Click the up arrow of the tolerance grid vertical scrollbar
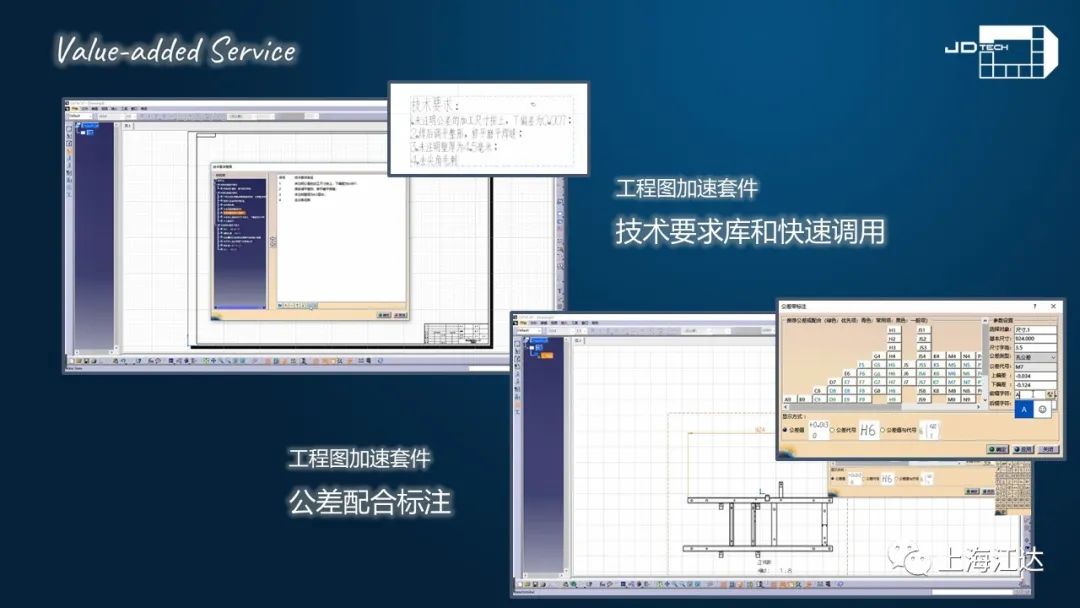The image size is (1080, 608). click(x=985, y=321)
